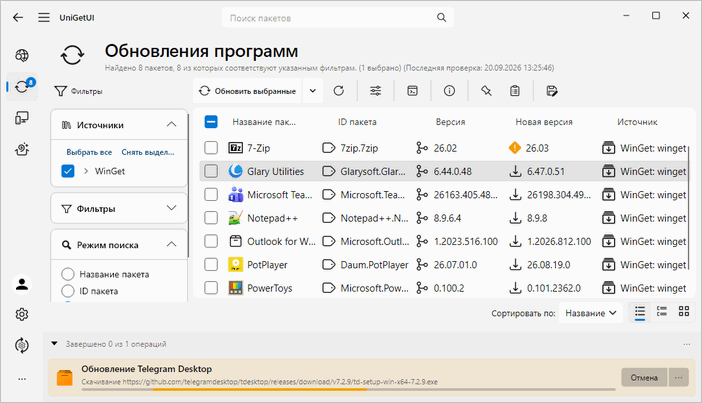Screen dimensions: 702x403
Task: Click 'Обновить выбранные' button
Action: [x=248, y=91]
